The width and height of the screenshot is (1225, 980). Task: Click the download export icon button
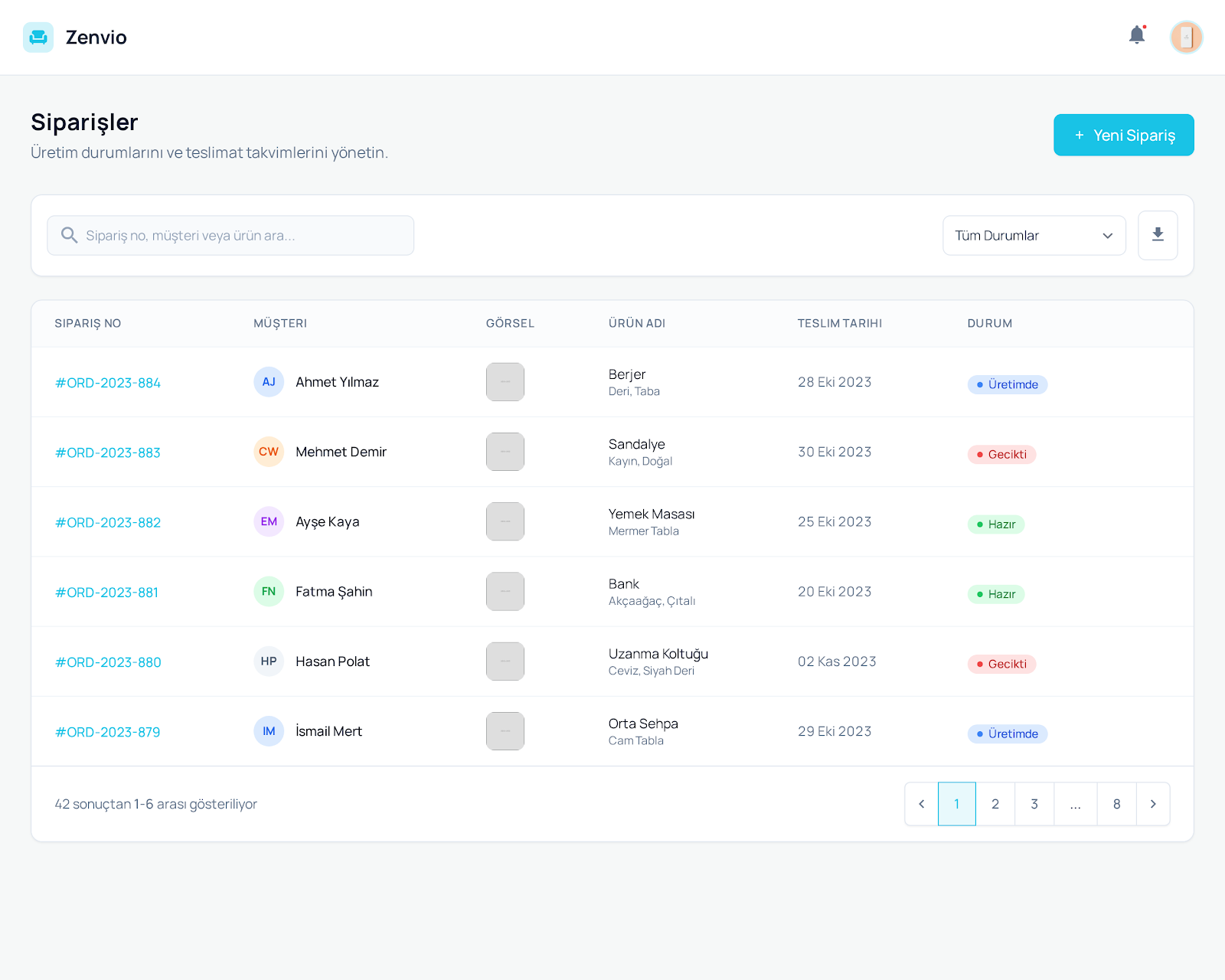pos(1158,235)
